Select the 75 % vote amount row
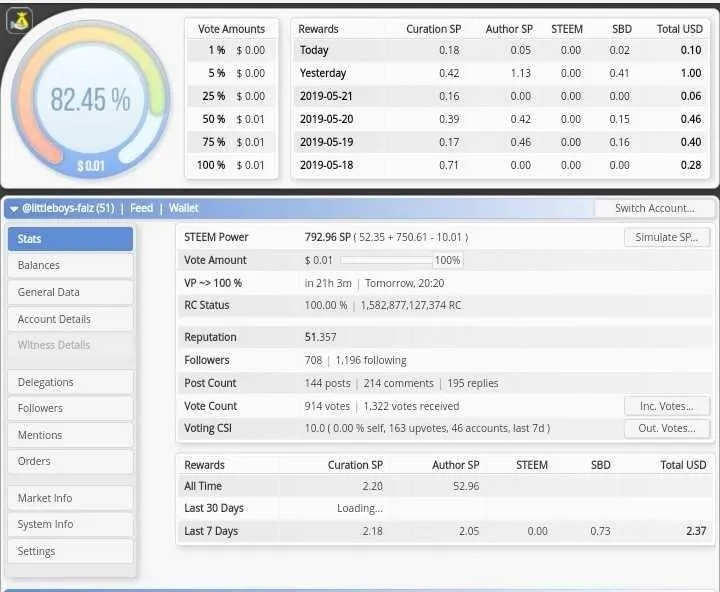 pos(231,142)
